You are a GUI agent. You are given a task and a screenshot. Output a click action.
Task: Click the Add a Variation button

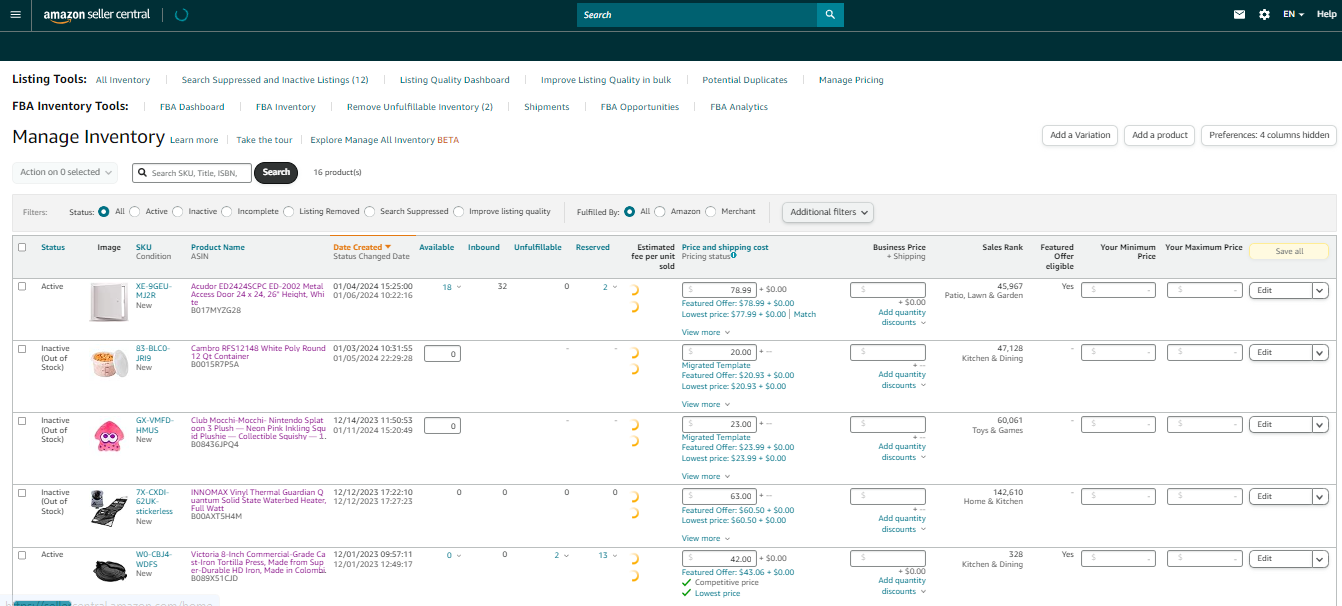point(1080,135)
